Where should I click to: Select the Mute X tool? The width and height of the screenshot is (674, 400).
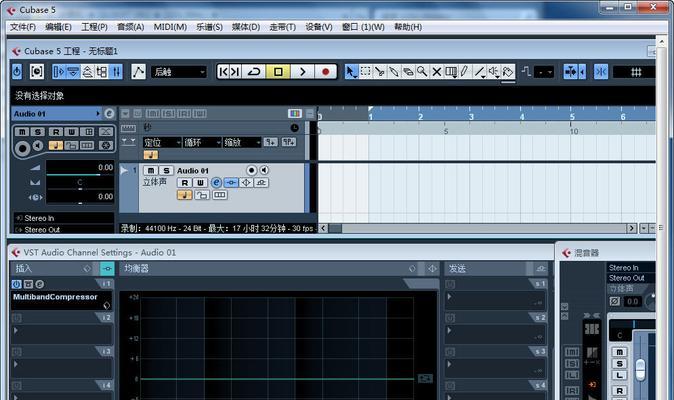(x=436, y=71)
